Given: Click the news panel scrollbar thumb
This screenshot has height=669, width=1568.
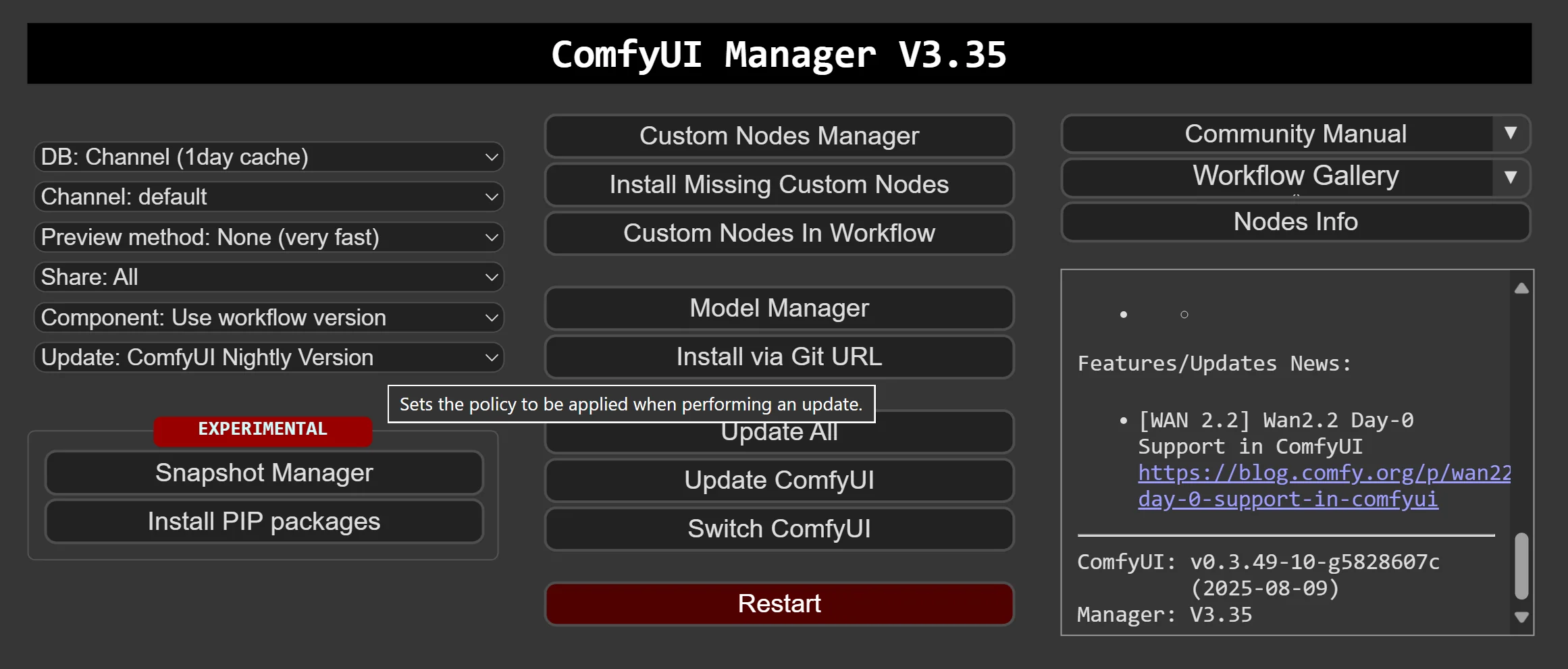Looking at the screenshot, I should click(1521, 566).
